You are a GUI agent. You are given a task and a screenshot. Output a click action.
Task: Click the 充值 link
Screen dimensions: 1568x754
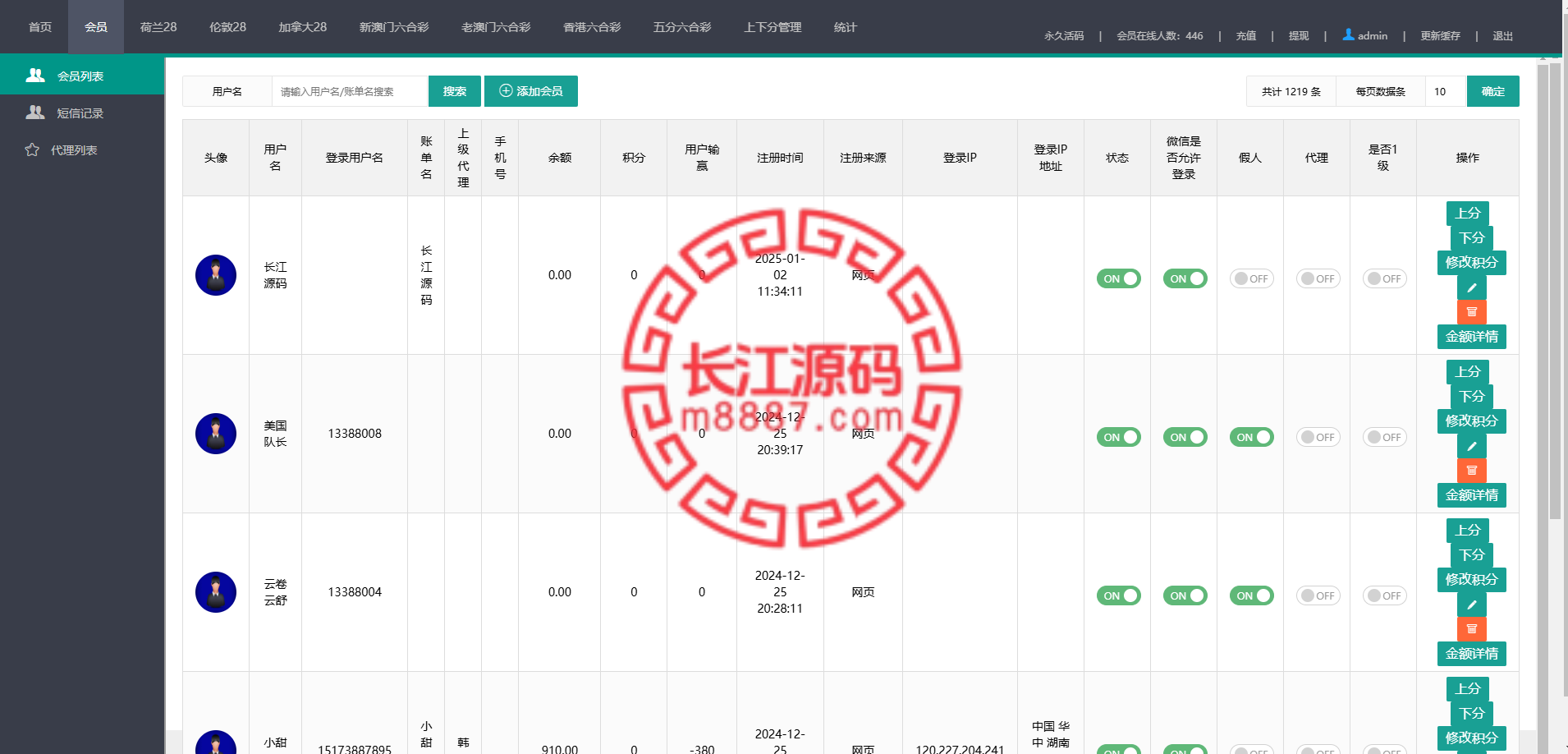pos(1246,36)
